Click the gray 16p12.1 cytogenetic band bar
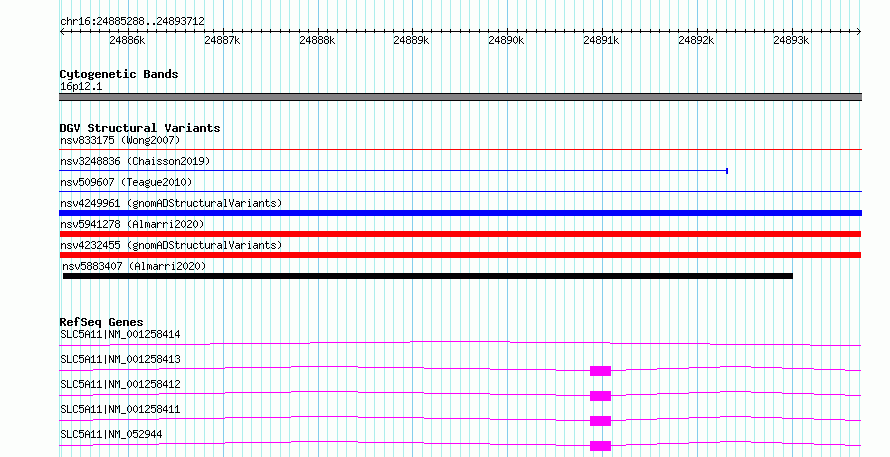The height and width of the screenshot is (457, 890). pyautogui.click(x=460, y=97)
